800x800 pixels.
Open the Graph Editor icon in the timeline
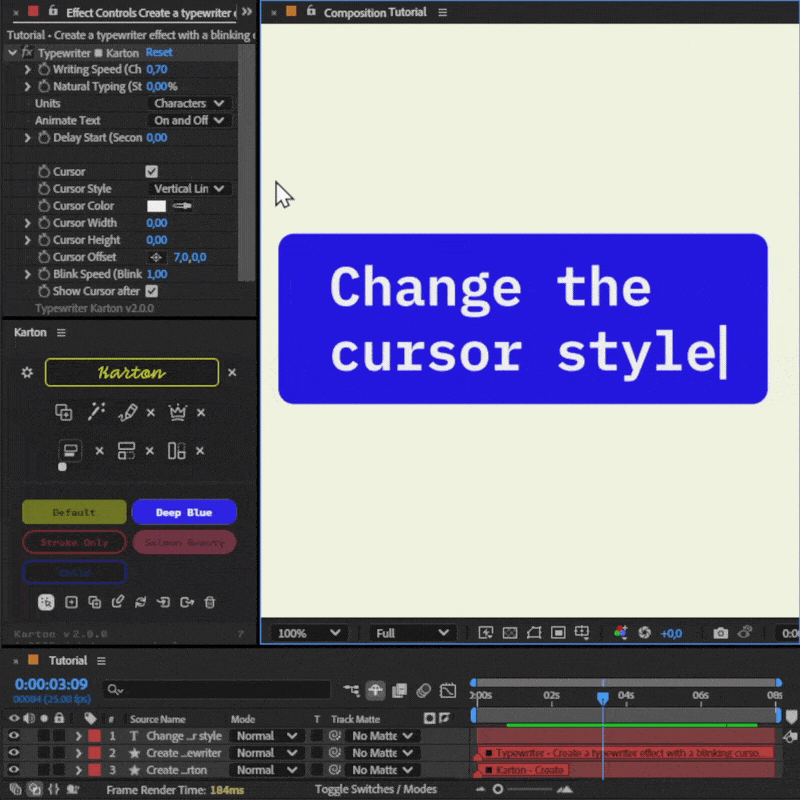coord(448,691)
